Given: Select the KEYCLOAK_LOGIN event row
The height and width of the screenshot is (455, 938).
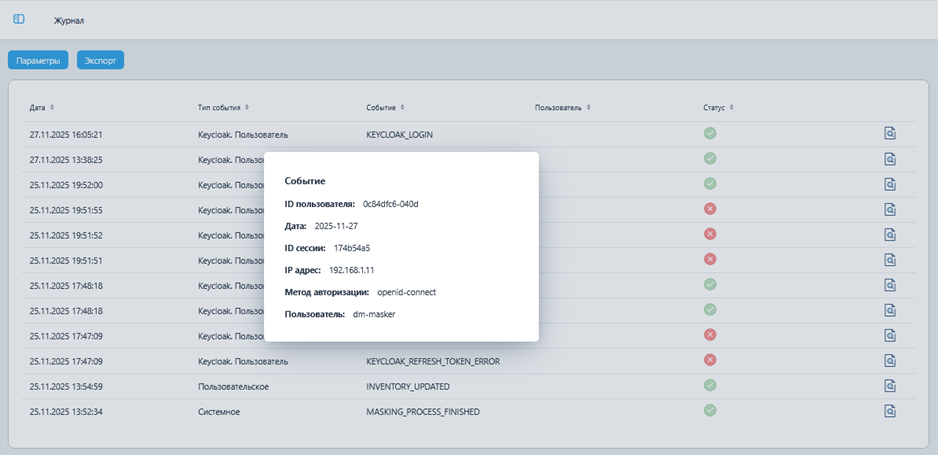Looking at the screenshot, I should 399,134.
